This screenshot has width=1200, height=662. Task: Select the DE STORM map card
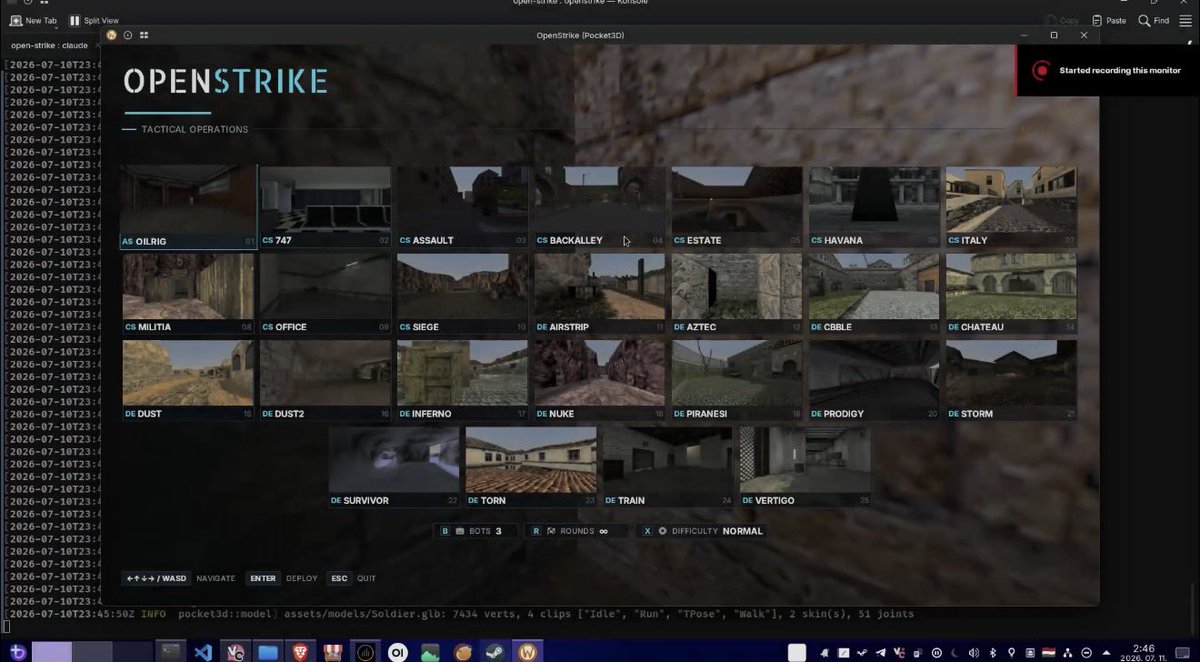pos(1011,381)
